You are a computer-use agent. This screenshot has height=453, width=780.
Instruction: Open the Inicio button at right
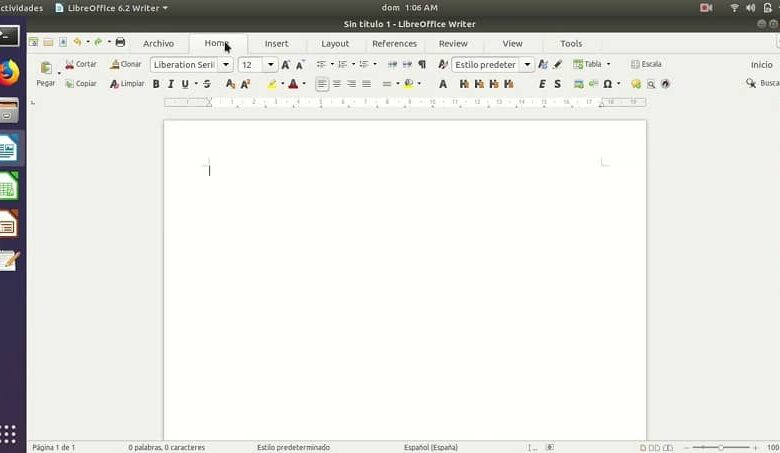pyautogui.click(x=762, y=65)
